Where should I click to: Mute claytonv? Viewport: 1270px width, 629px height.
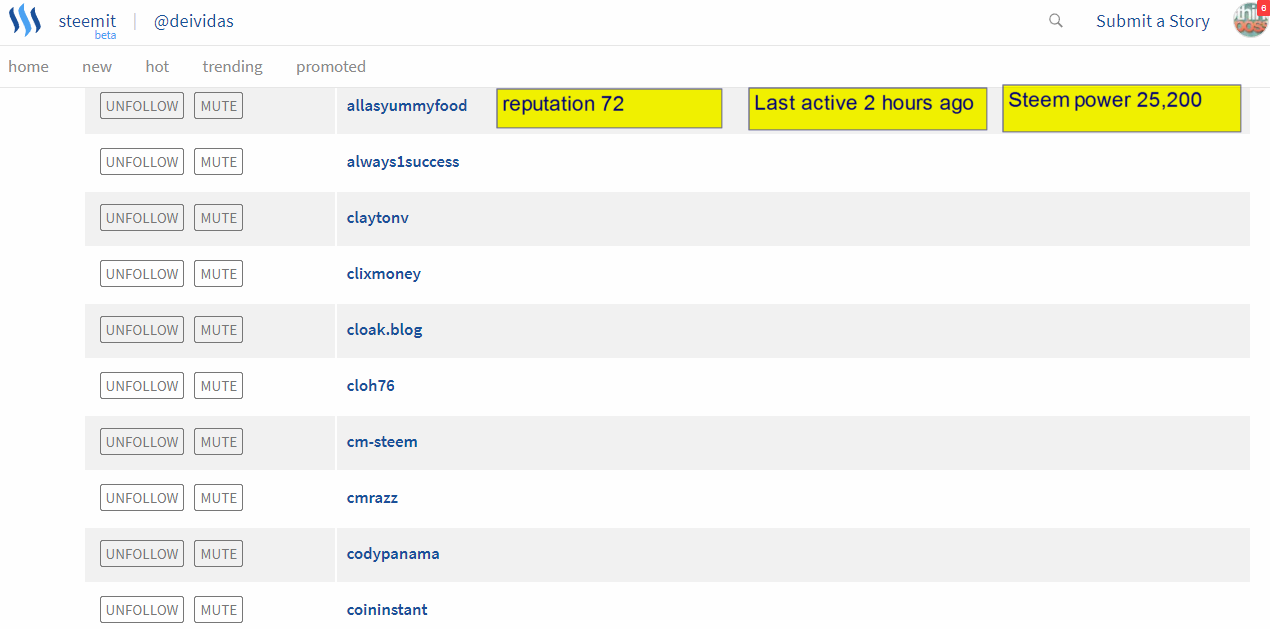tap(218, 218)
